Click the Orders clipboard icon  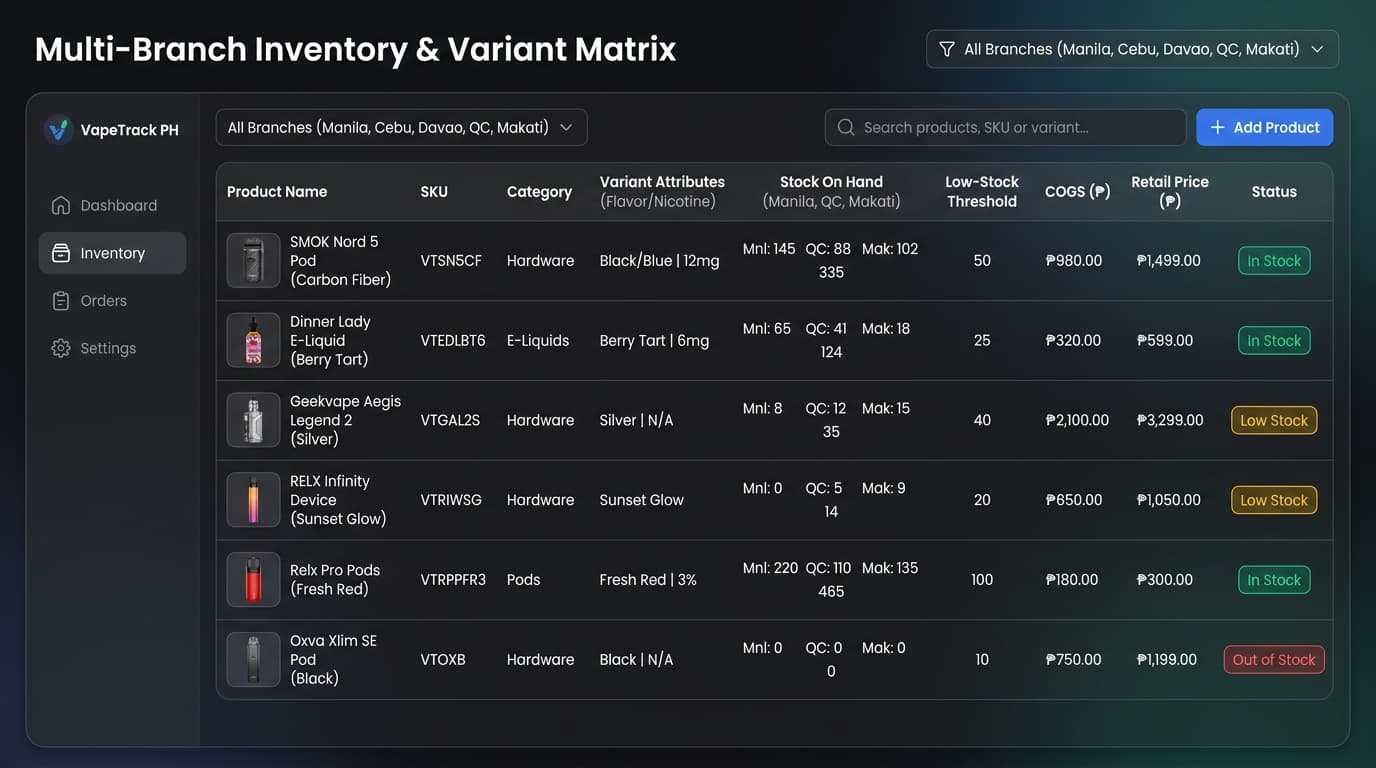(61, 301)
